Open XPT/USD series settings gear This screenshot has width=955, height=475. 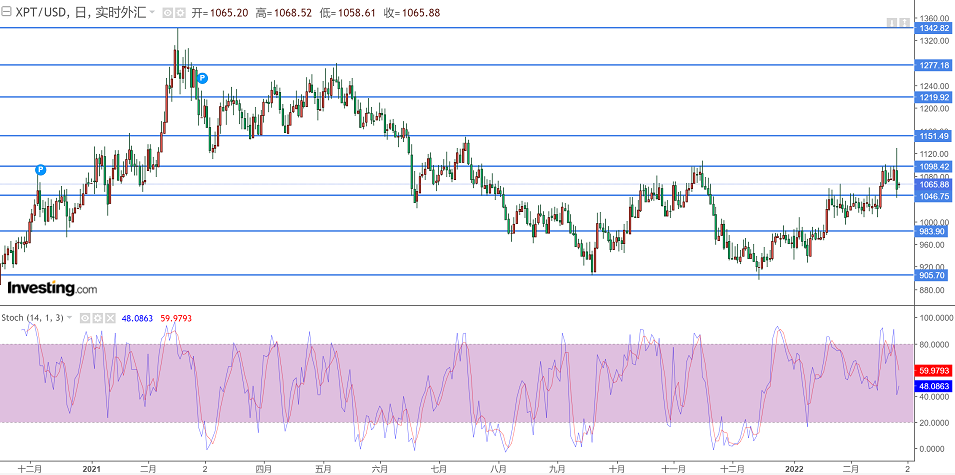pos(180,13)
